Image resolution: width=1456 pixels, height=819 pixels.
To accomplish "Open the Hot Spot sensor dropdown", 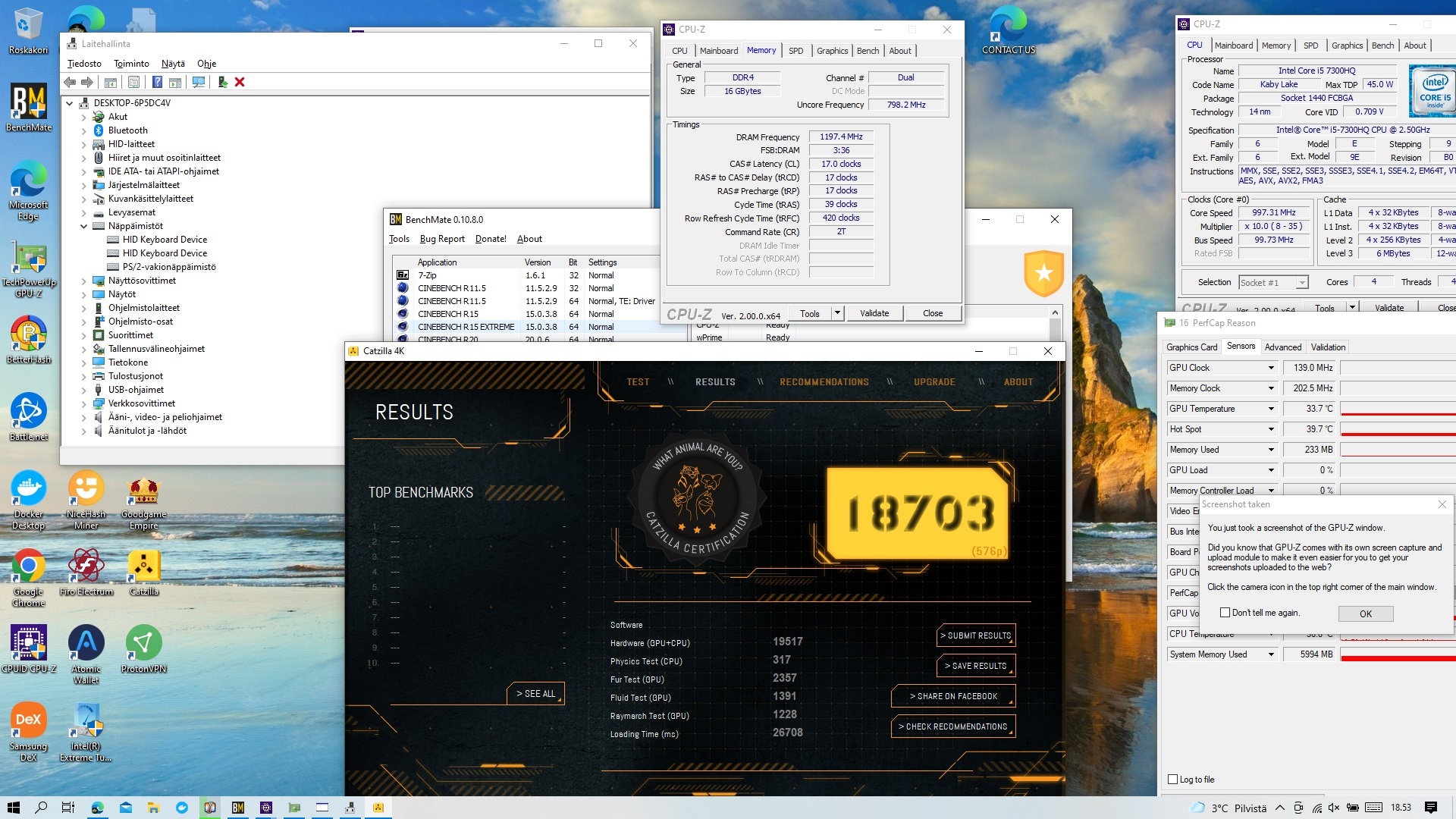I will [x=1271, y=429].
